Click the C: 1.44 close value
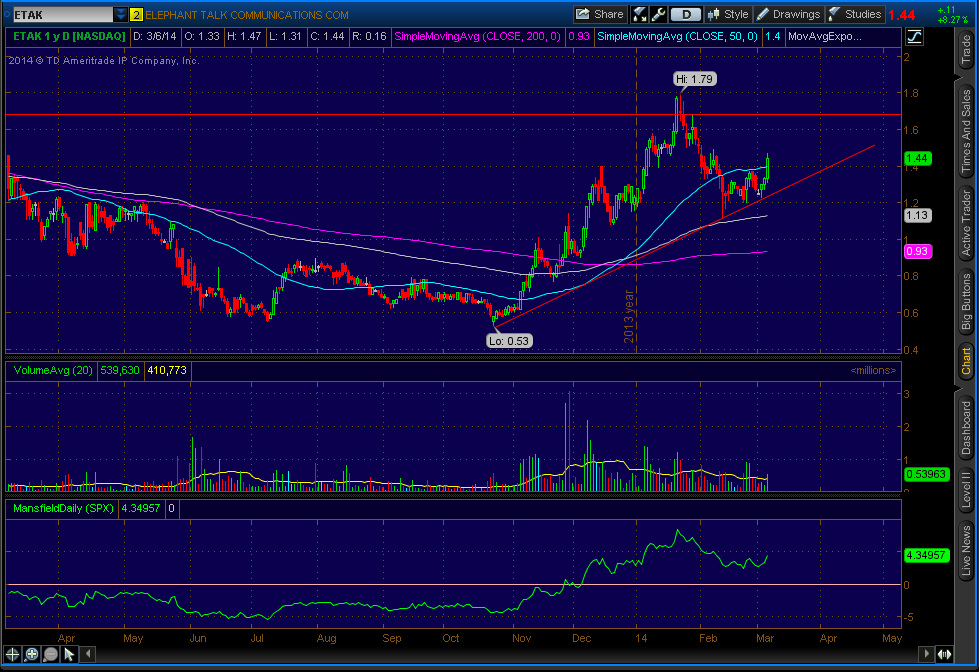979x672 pixels. click(327, 36)
